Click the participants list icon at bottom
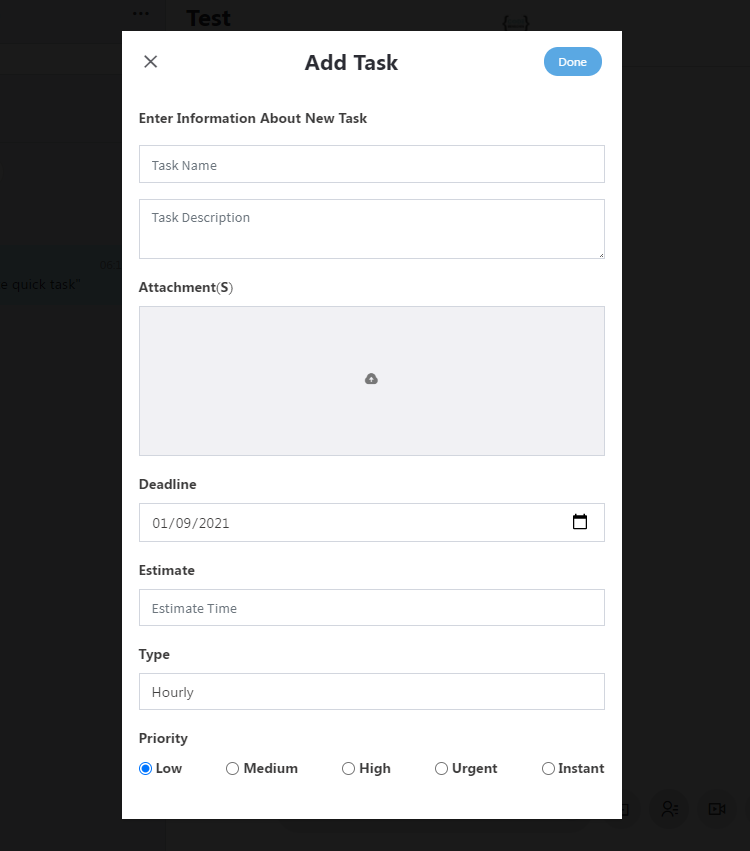 (x=670, y=809)
